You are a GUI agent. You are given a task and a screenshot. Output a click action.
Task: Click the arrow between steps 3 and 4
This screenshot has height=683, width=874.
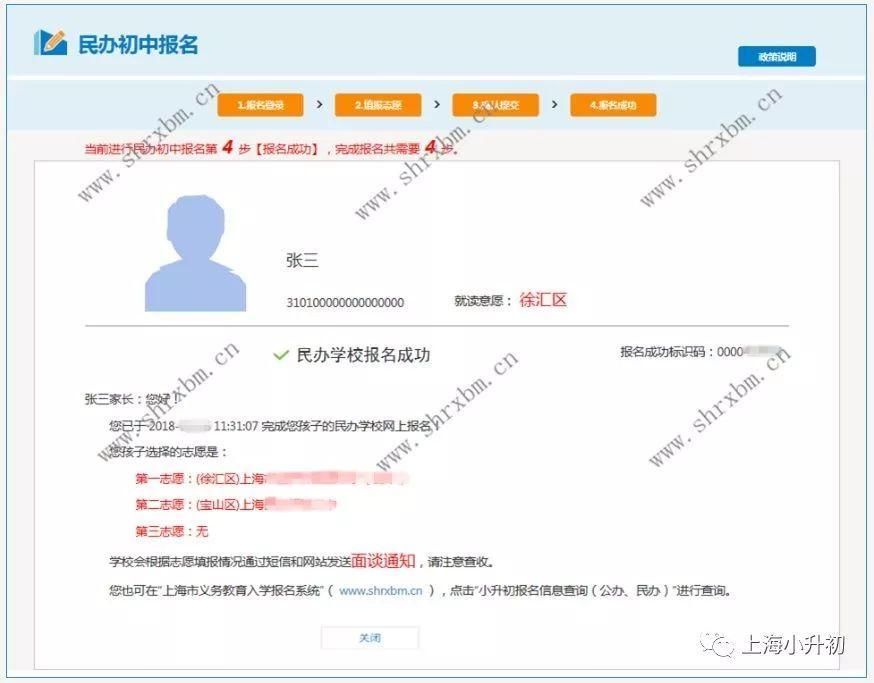(x=555, y=104)
